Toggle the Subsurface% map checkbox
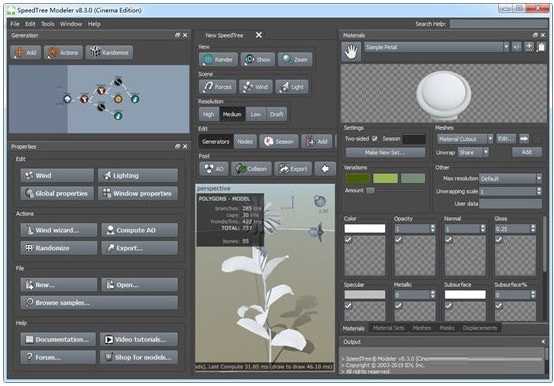The image size is (554, 386). (x=499, y=305)
